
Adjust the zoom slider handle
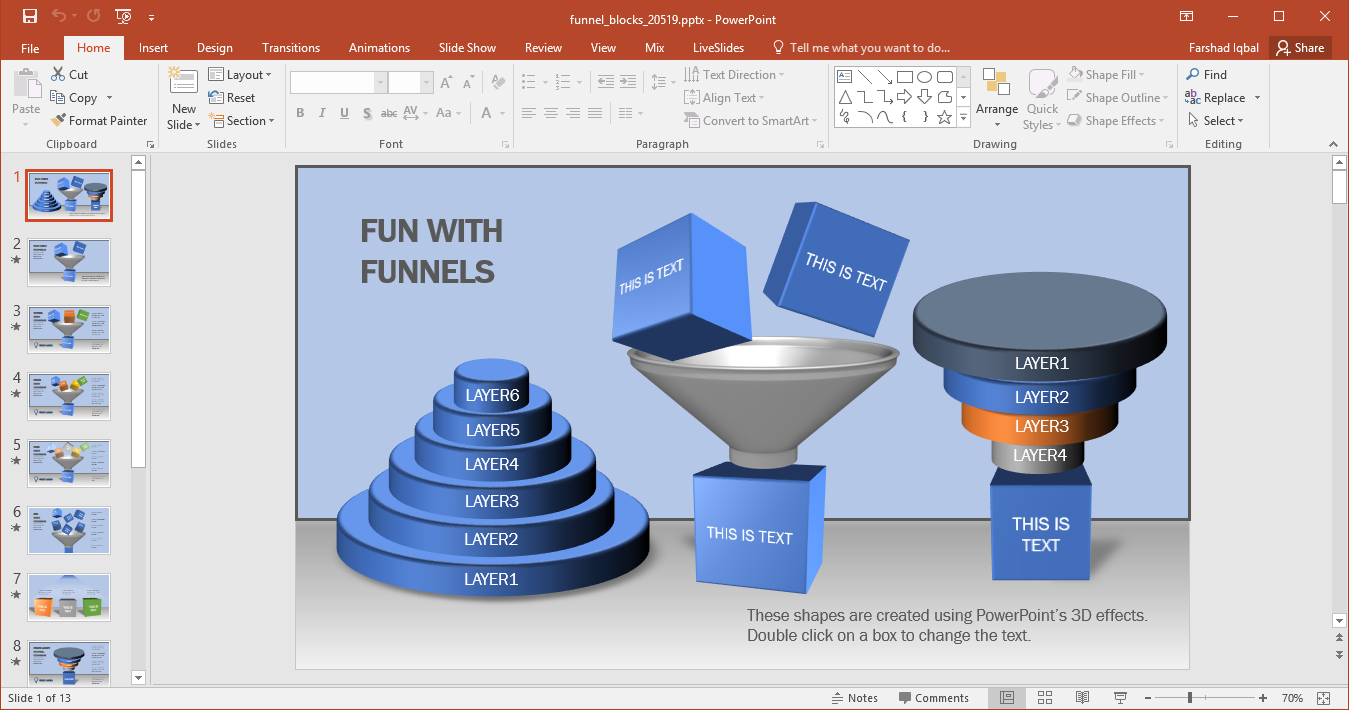pos(1189,698)
